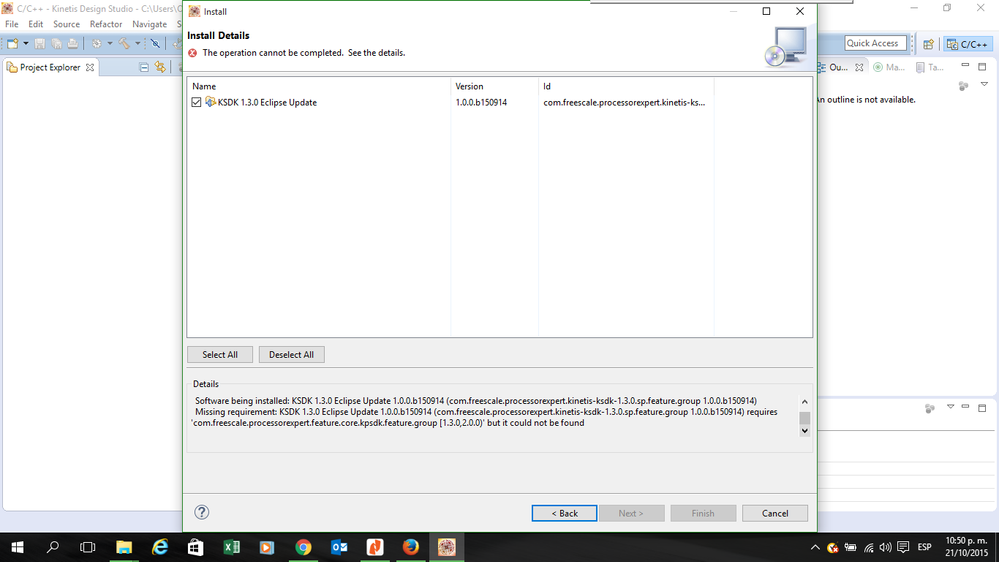
Task: Click the build configuration gear icon
Action: (x=97, y=43)
